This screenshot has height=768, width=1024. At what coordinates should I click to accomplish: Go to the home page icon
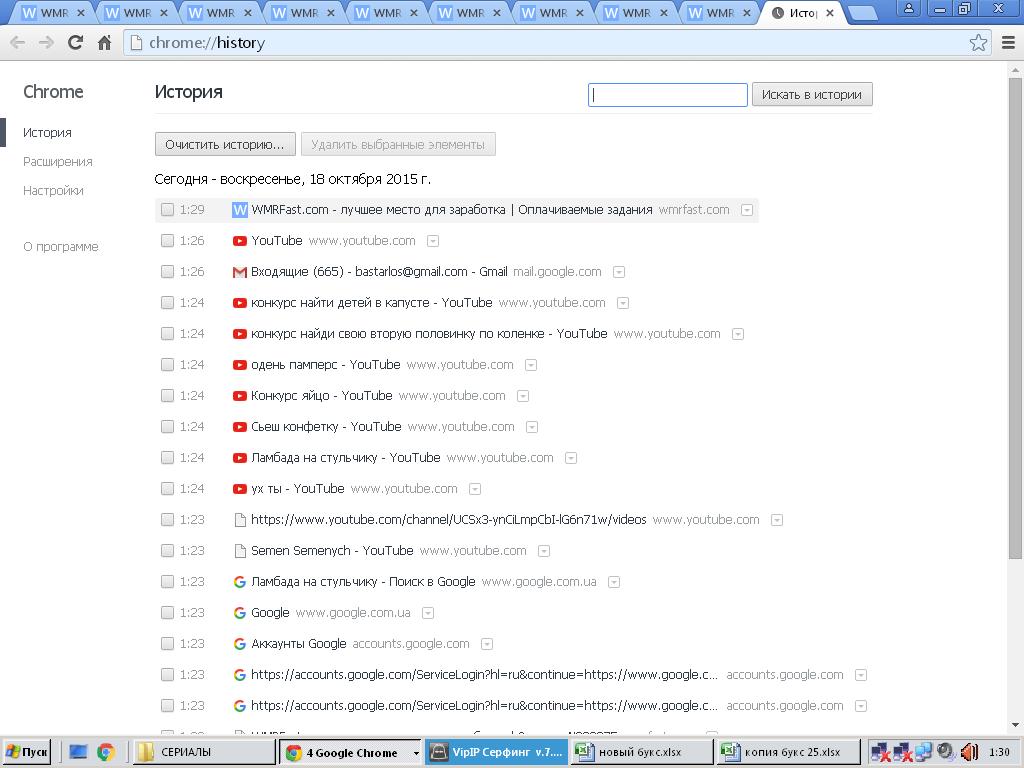104,42
